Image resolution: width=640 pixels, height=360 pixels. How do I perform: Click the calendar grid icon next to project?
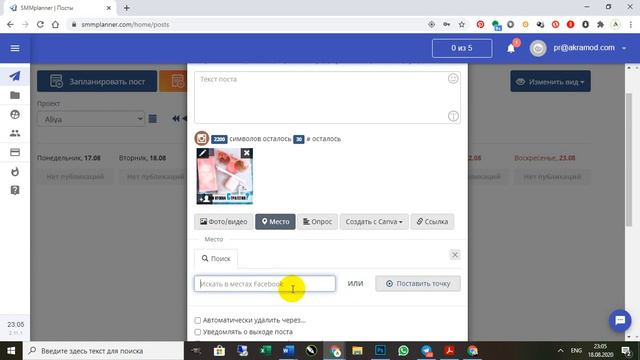pos(152,119)
